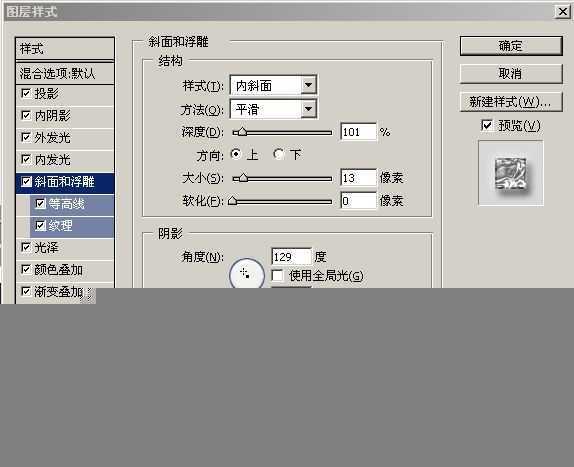Uncheck the 渐变叠加 checkbox

pyautogui.click(x=26, y=291)
